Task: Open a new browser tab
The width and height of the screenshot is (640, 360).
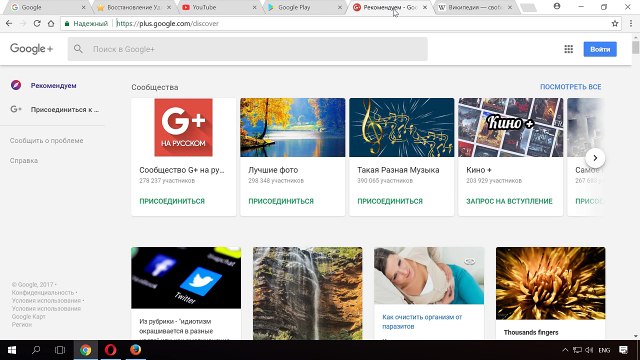Action: point(529,8)
